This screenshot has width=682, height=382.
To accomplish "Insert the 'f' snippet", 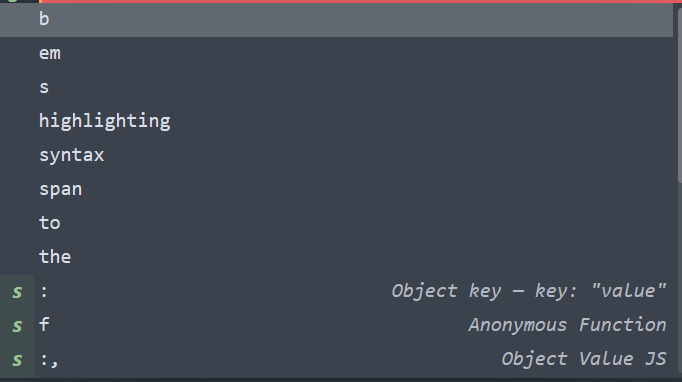I will pos(336,326).
